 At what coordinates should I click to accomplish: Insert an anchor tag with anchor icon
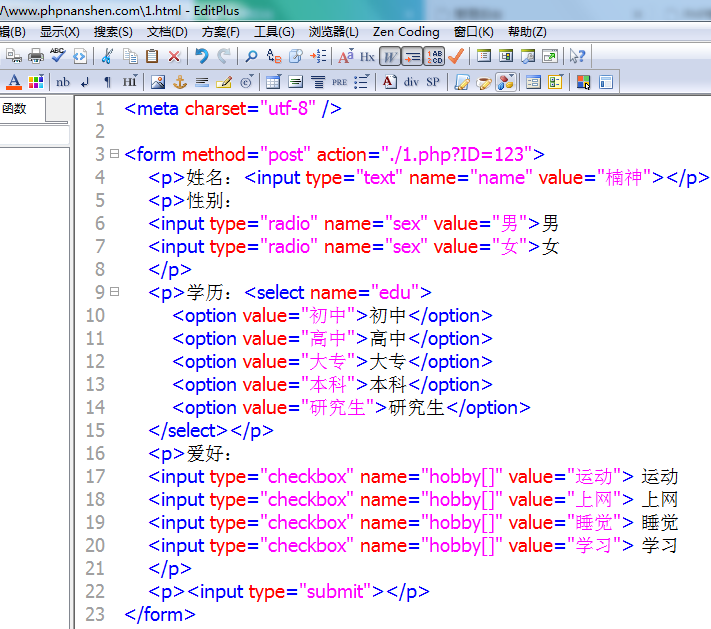pyautogui.click(x=180, y=82)
